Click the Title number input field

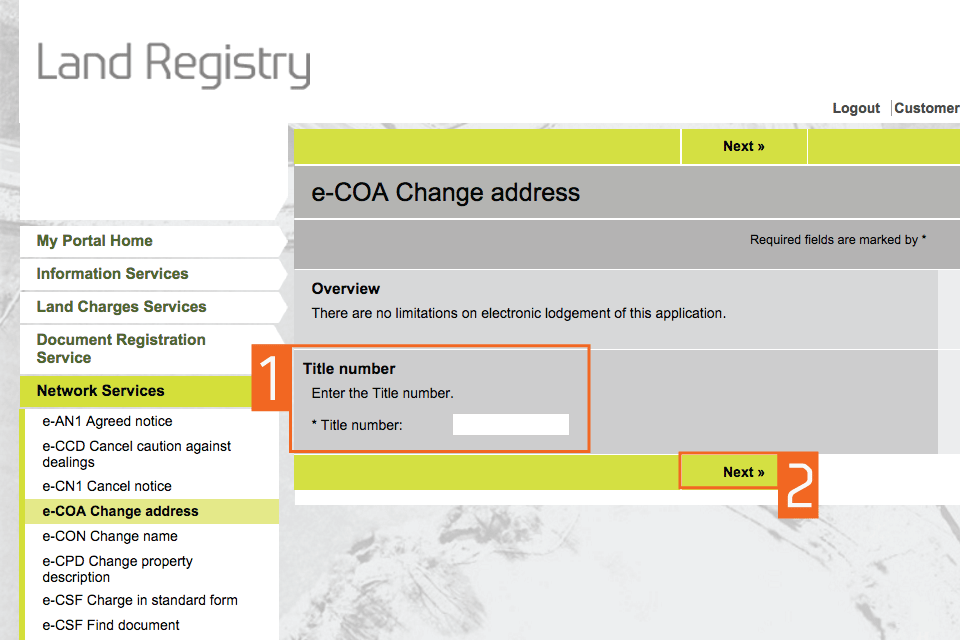pyautogui.click(x=510, y=425)
